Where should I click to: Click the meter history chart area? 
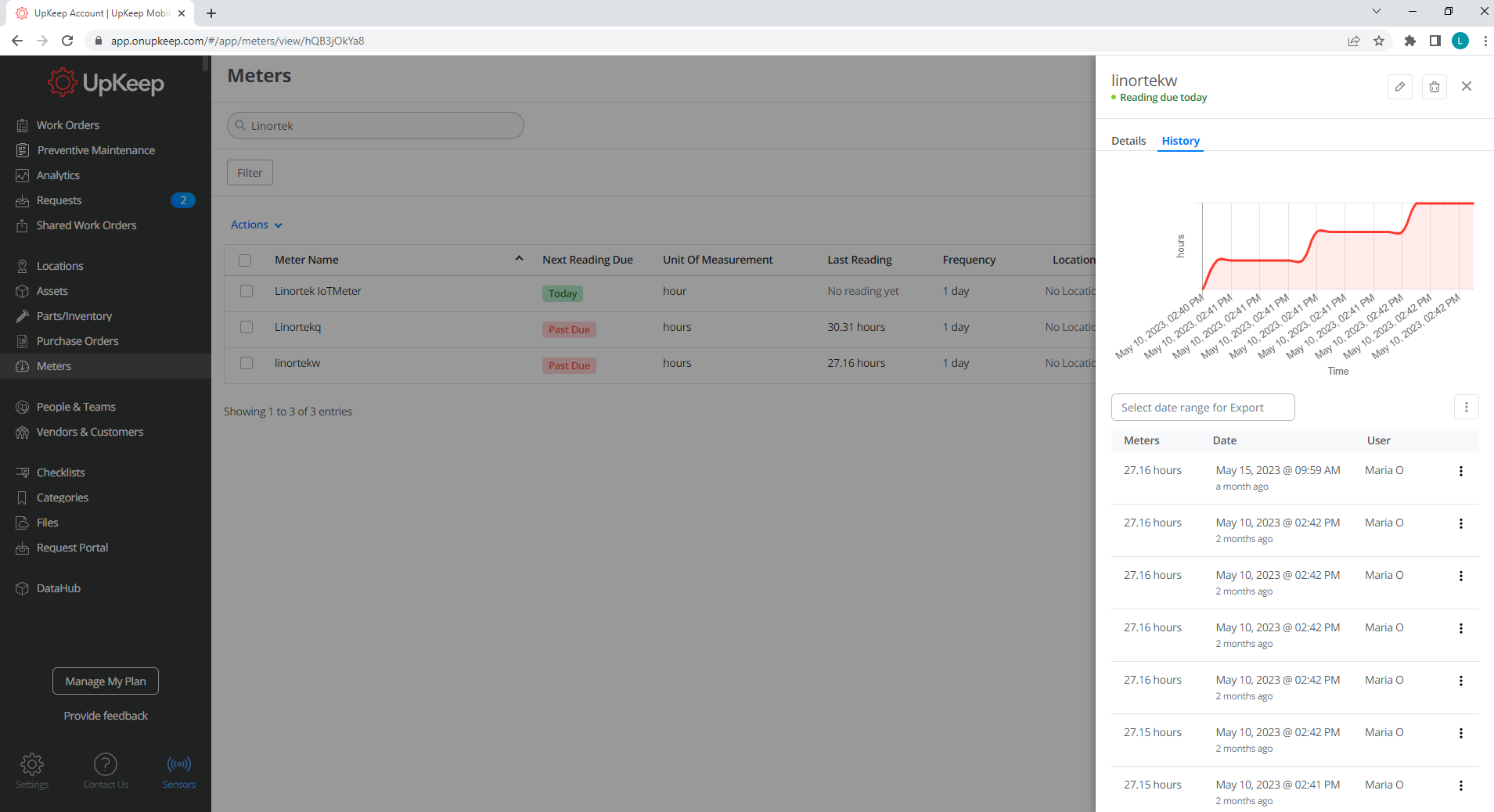(1337, 246)
